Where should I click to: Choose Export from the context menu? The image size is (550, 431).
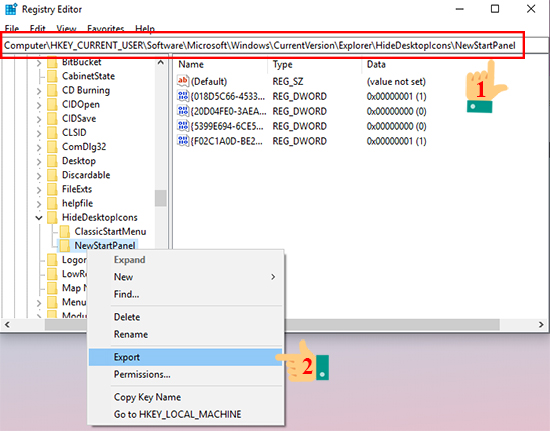[185, 357]
